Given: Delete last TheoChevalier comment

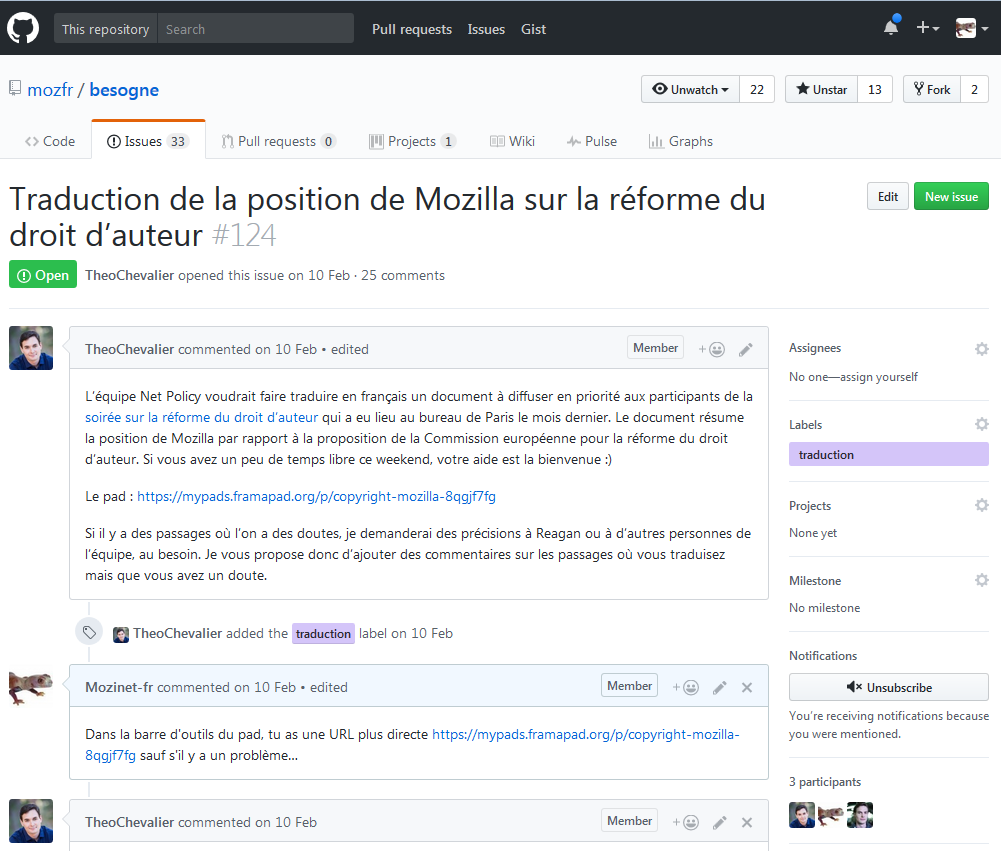Looking at the screenshot, I should tap(747, 822).
